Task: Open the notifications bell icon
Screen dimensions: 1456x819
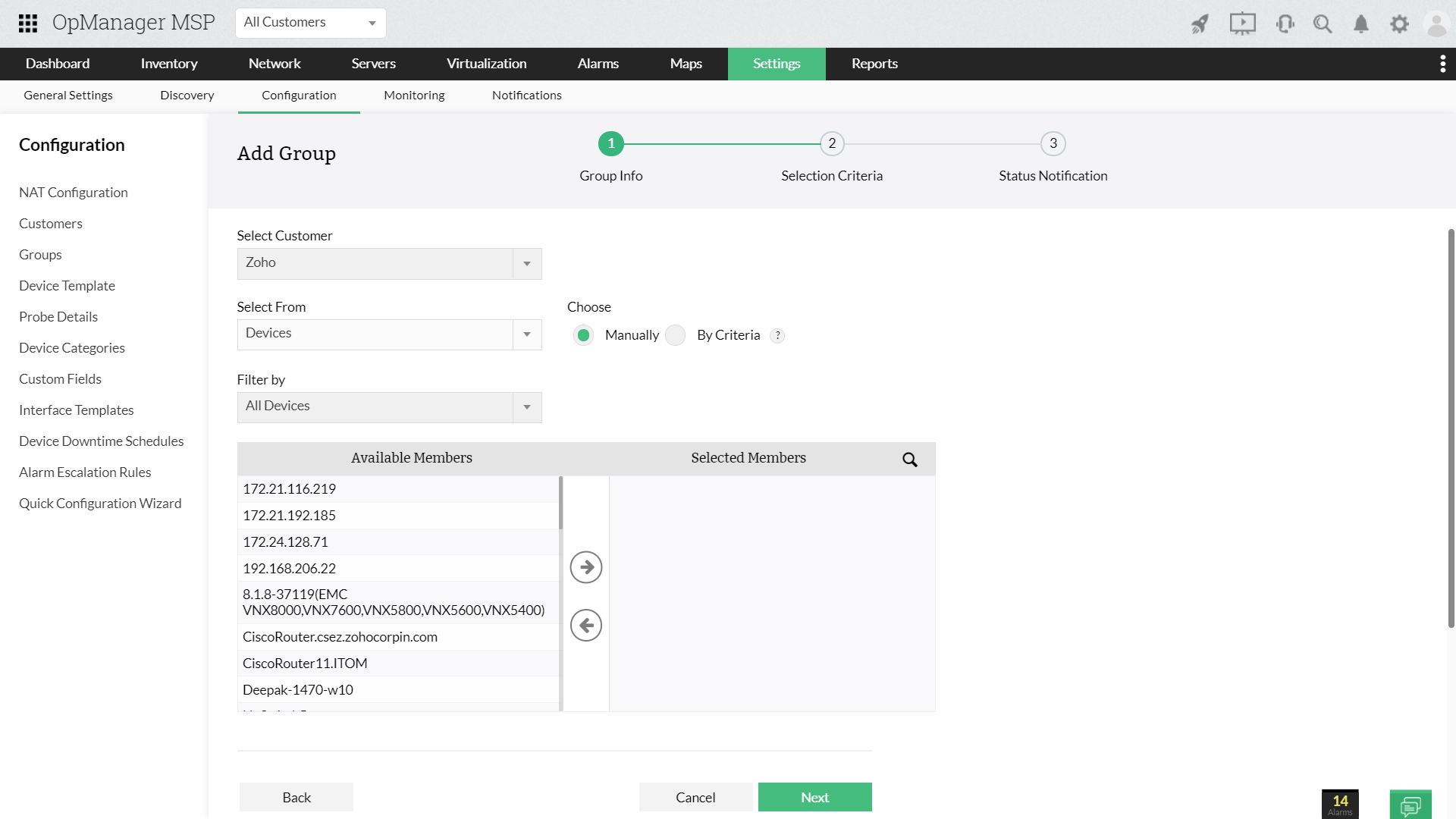Action: coord(1361,24)
